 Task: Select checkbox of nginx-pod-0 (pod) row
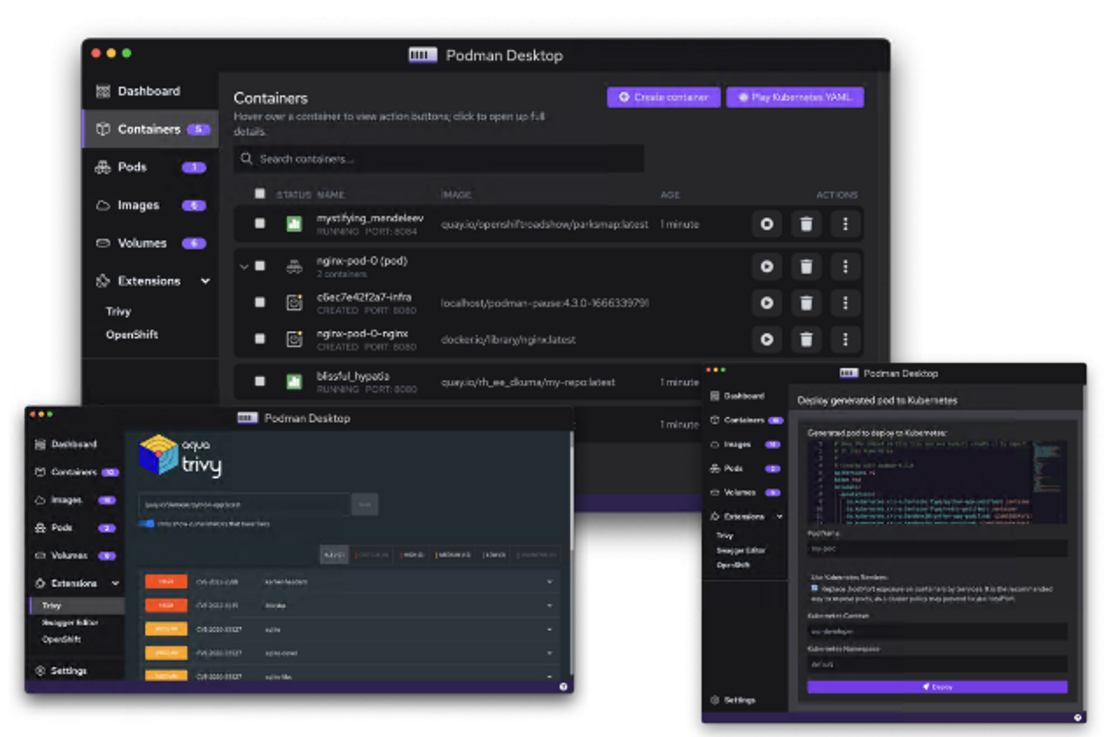(x=260, y=266)
